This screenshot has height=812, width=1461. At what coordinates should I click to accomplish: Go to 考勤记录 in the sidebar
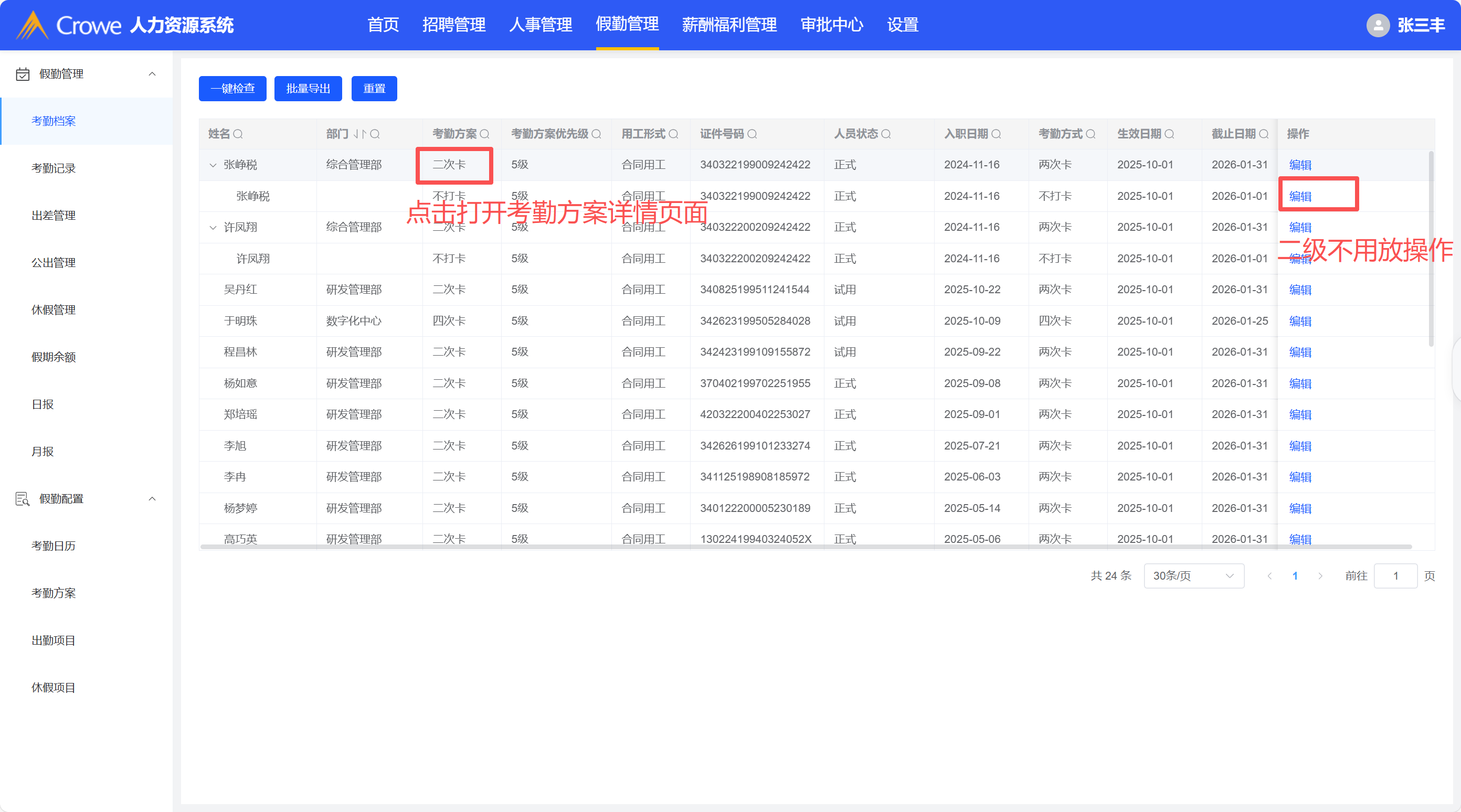54,168
